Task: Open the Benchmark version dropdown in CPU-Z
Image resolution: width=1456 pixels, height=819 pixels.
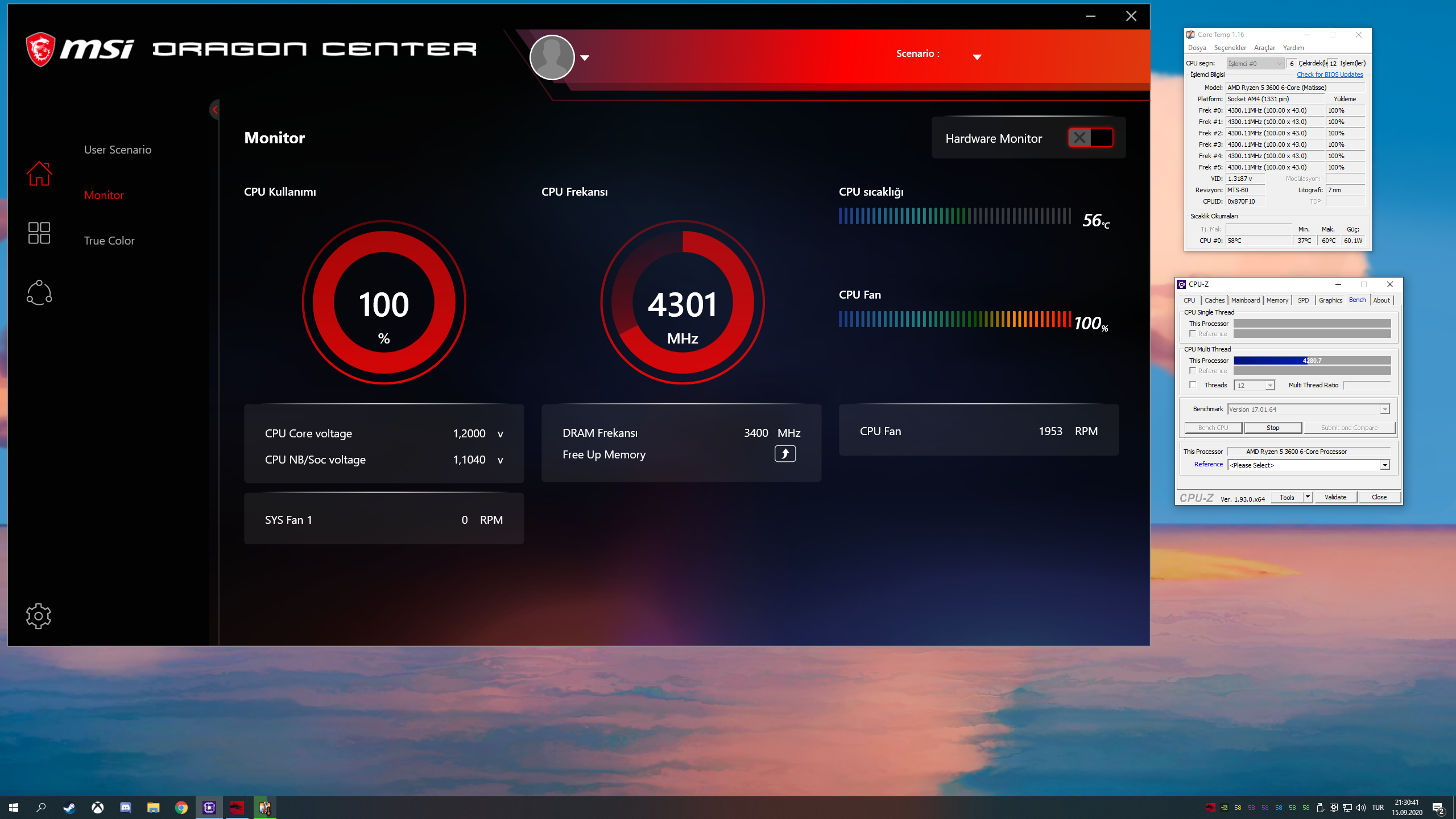Action: [x=1309, y=409]
